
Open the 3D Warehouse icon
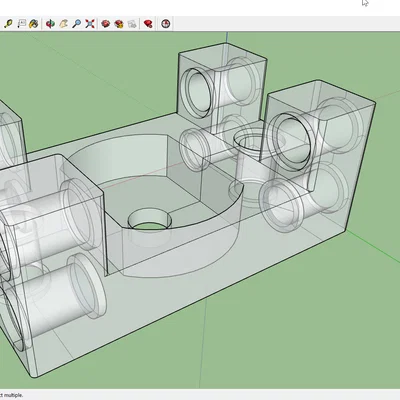106,24
